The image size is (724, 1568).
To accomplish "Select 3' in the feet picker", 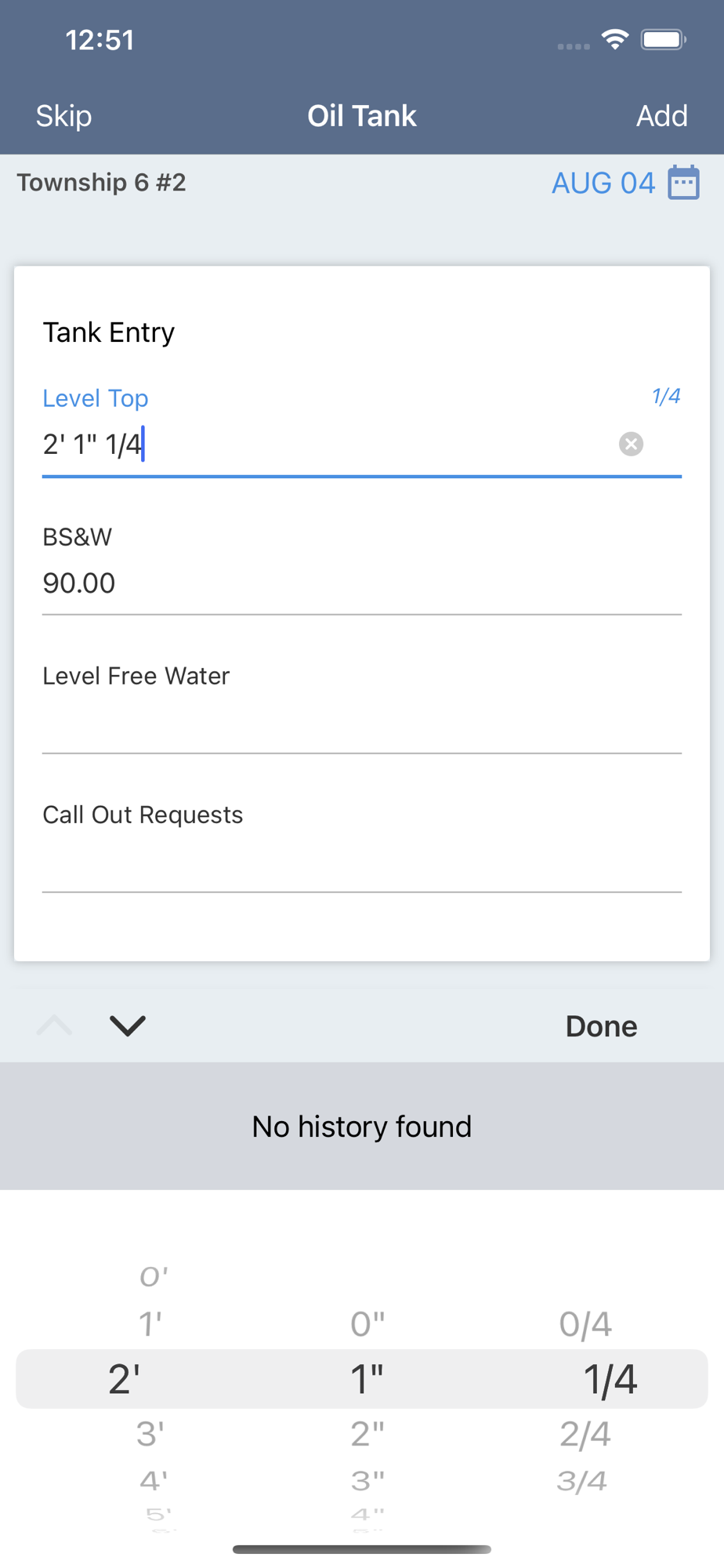I will tap(150, 1433).
